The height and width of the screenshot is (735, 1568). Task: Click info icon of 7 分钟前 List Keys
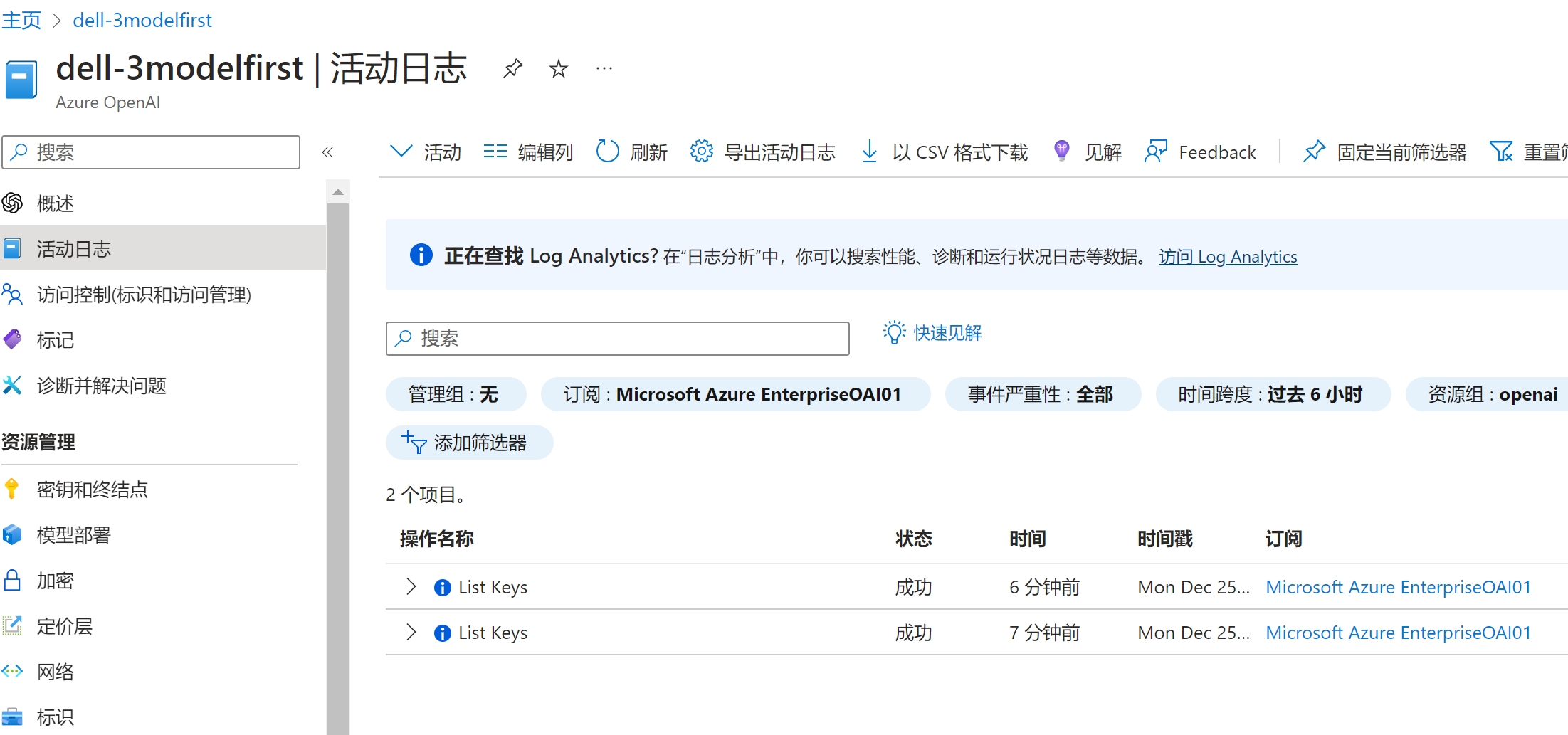click(442, 633)
